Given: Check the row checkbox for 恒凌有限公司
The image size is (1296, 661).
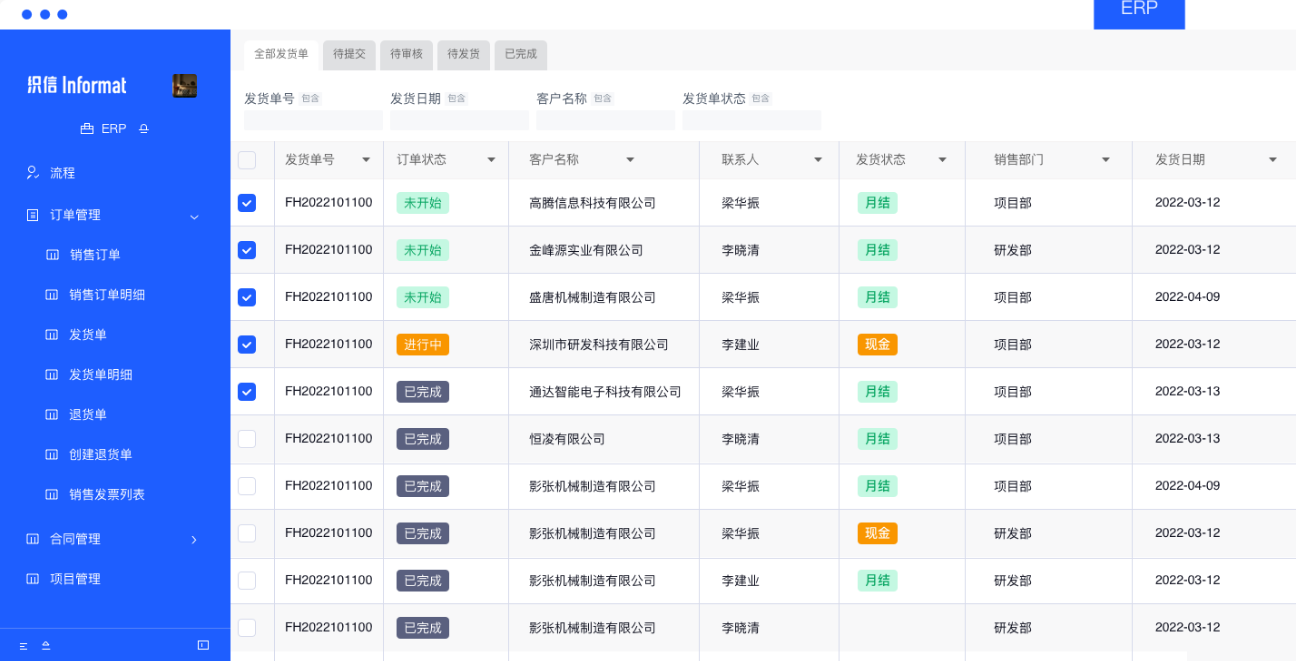Looking at the screenshot, I should coord(246,438).
